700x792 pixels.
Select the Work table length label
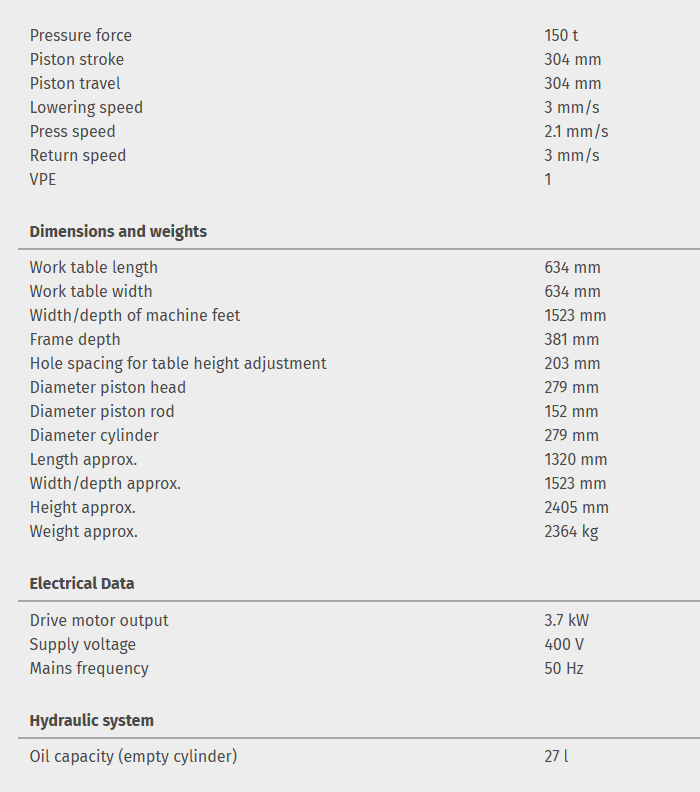tap(93, 267)
